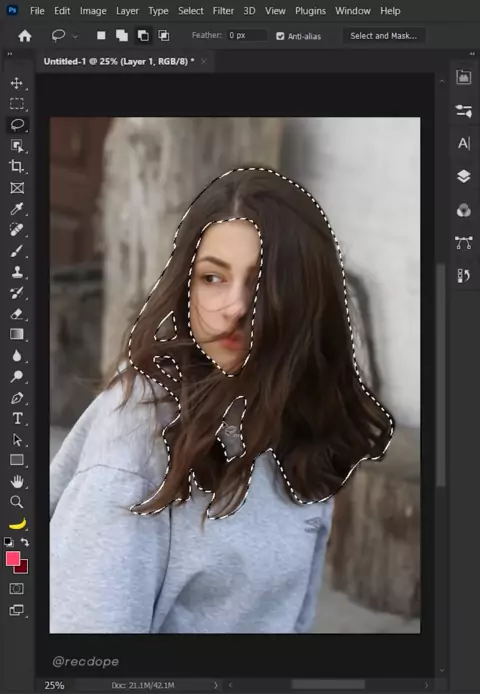Toggle the Anti-alias checkbox
This screenshot has width=480, height=694.
[280, 36]
